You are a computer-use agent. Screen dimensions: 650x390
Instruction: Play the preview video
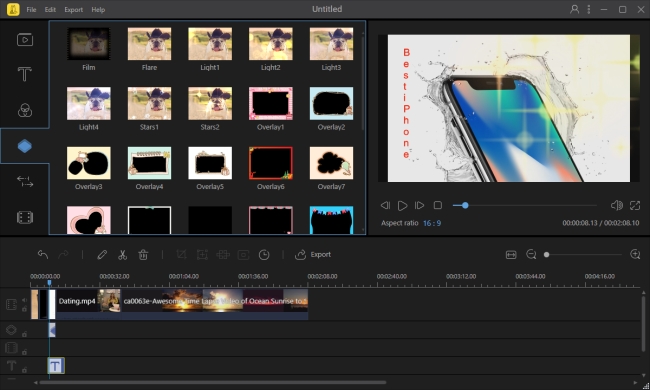point(402,205)
